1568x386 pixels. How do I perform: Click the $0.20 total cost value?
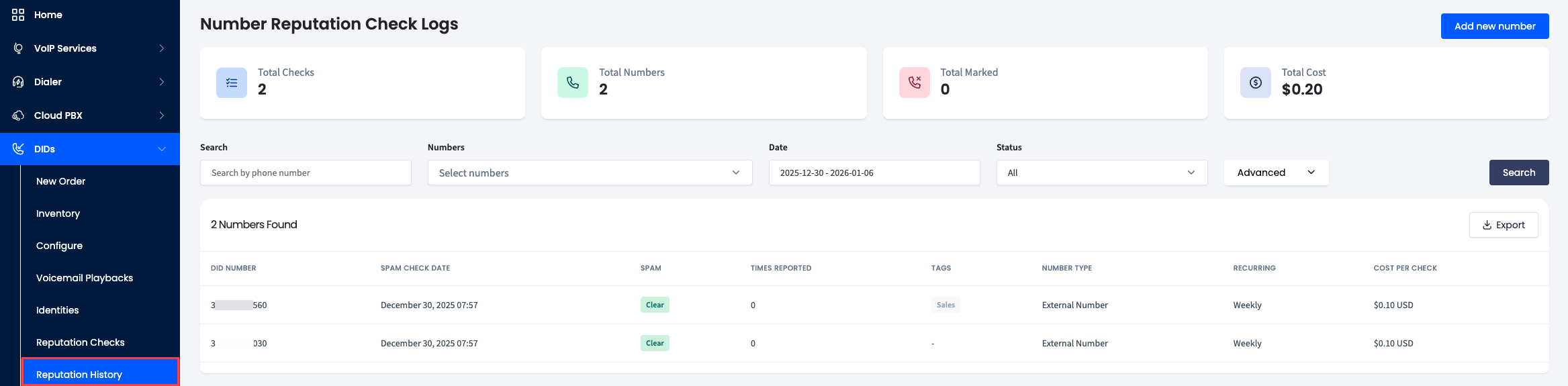[1302, 89]
